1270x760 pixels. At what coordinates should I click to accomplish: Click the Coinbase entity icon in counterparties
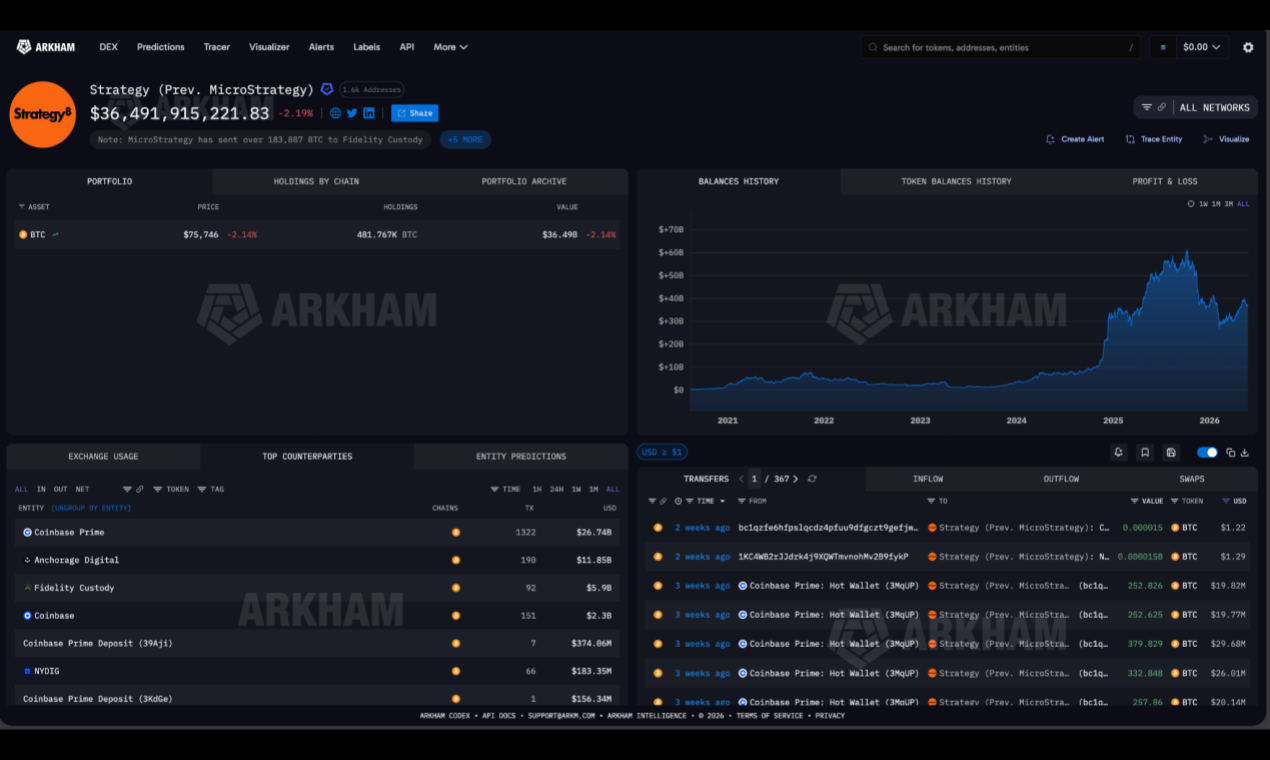[x=27, y=615]
